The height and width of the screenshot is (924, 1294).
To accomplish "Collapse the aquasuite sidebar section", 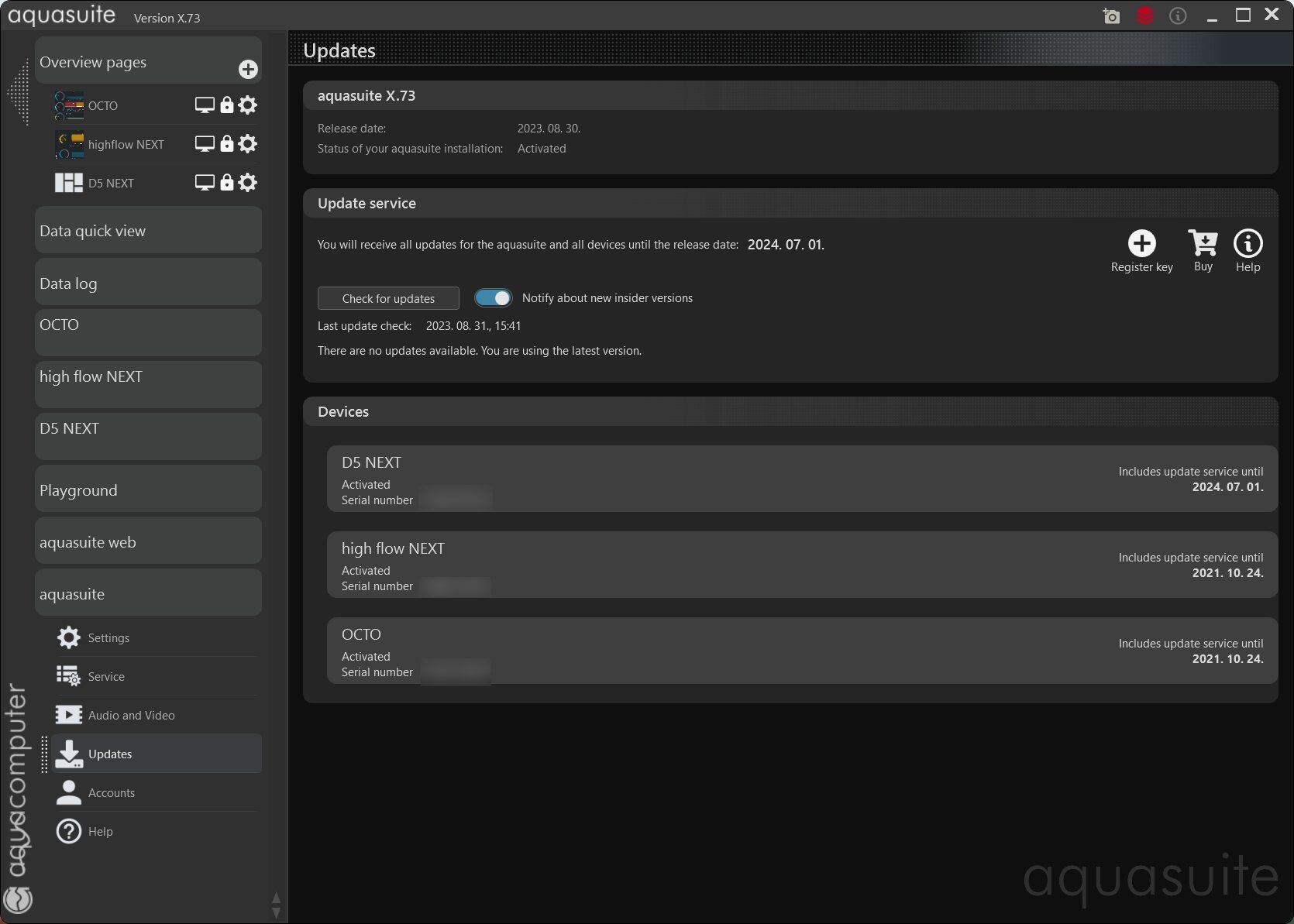I will (148, 593).
